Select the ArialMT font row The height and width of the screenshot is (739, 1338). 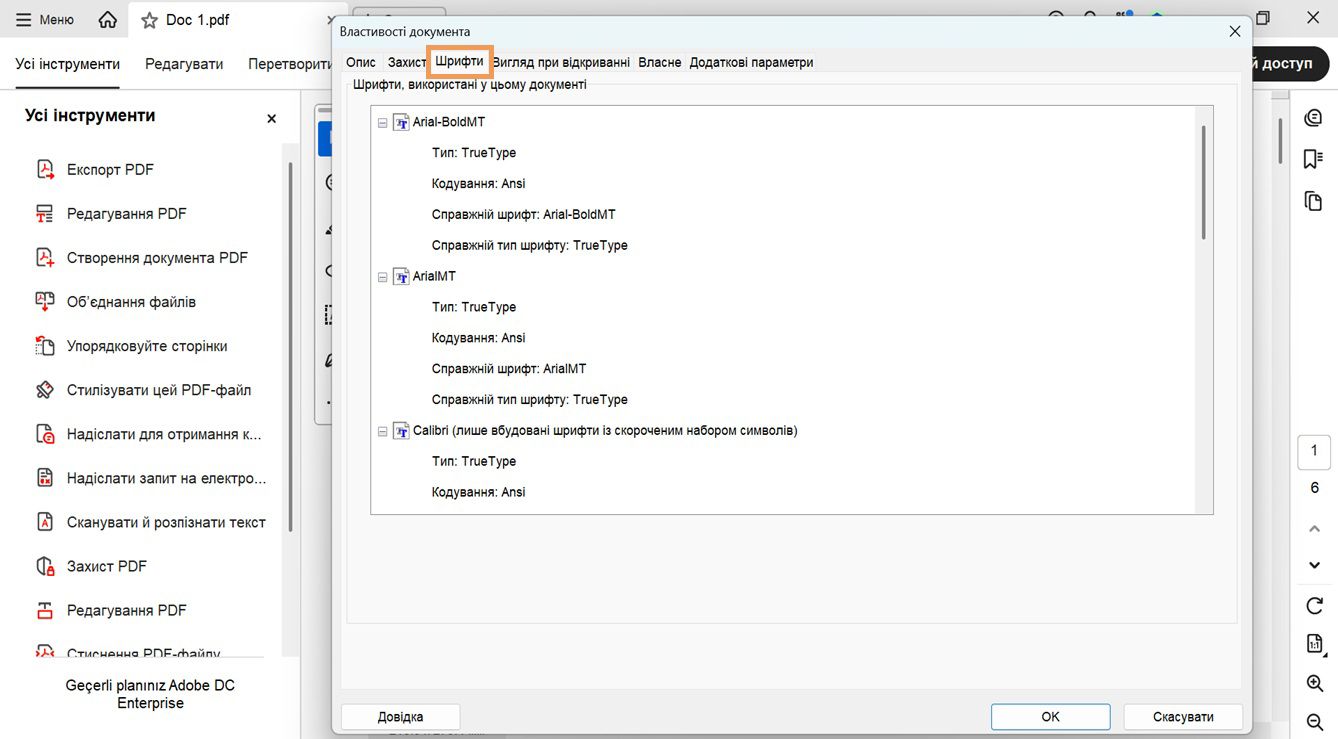pos(434,276)
